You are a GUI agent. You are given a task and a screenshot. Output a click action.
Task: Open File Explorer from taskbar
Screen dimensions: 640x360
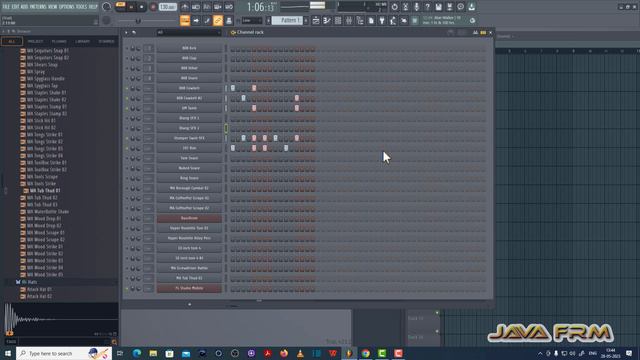point(153,353)
